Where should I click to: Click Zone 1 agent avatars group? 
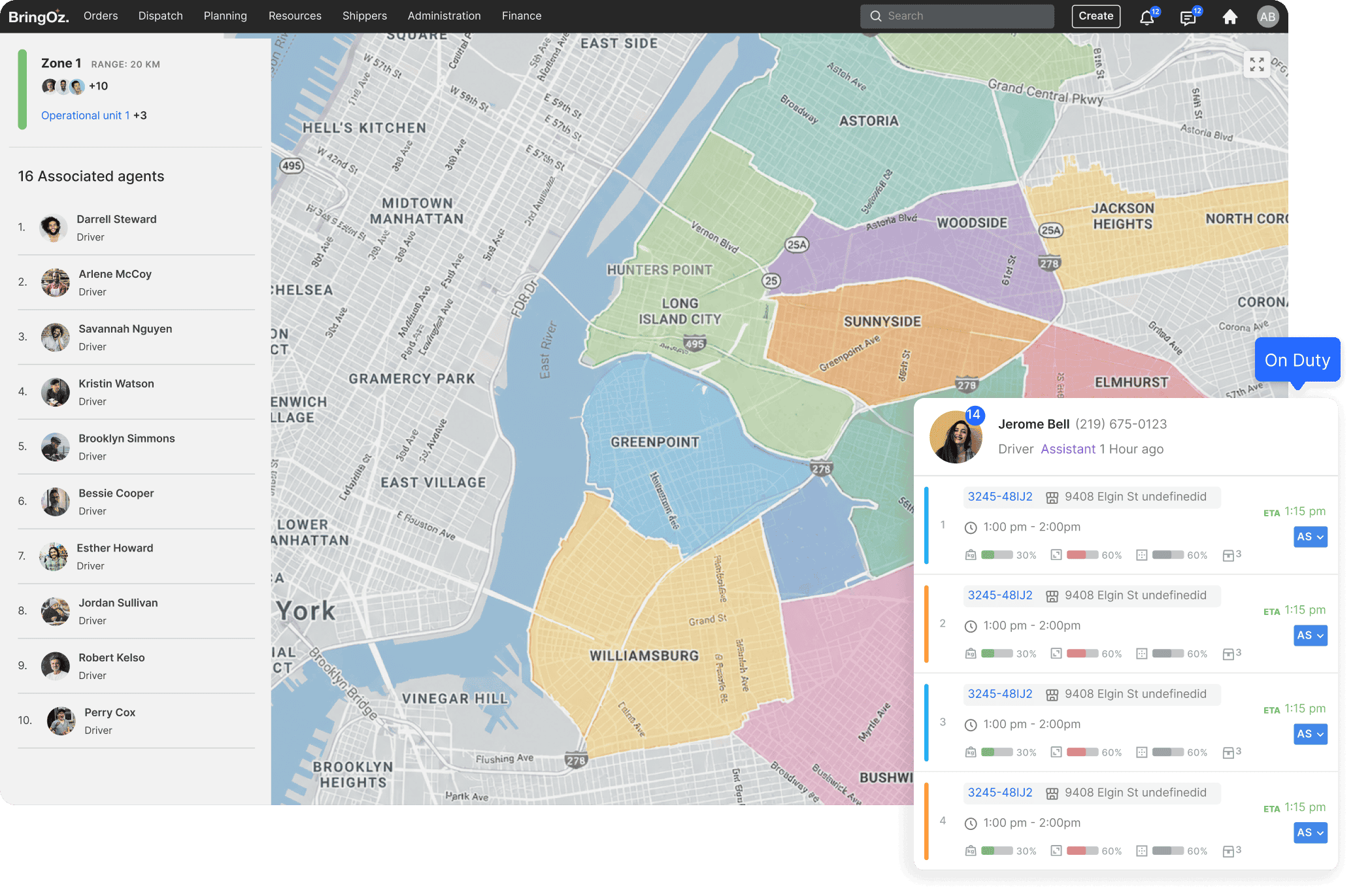click(x=63, y=86)
